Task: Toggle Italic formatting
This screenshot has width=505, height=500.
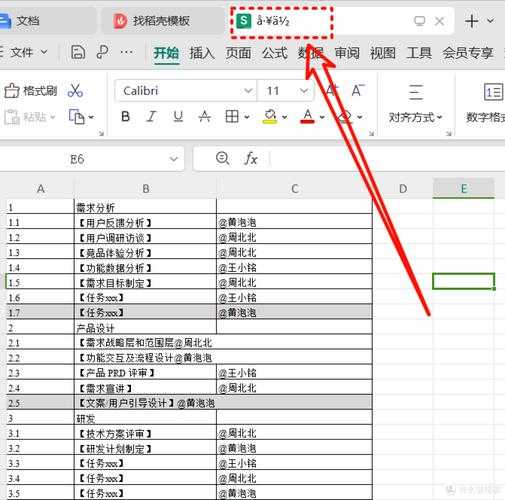Action: [x=152, y=117]
